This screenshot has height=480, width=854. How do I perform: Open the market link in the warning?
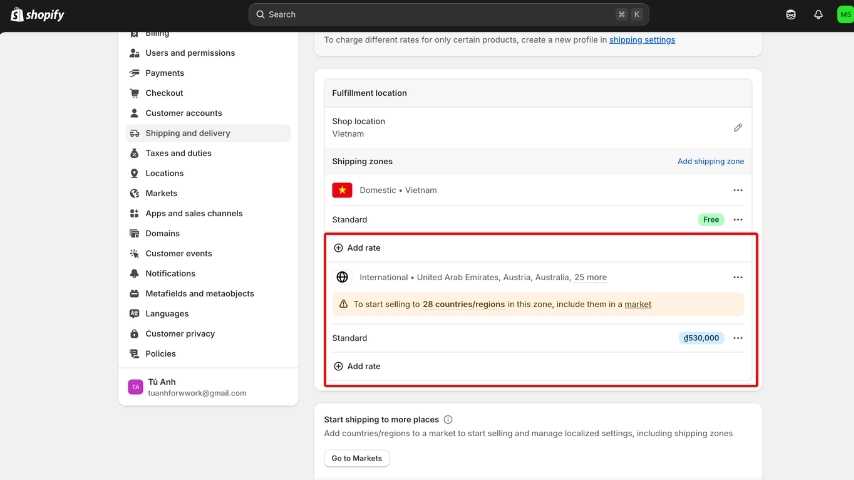tap(637, 305)
